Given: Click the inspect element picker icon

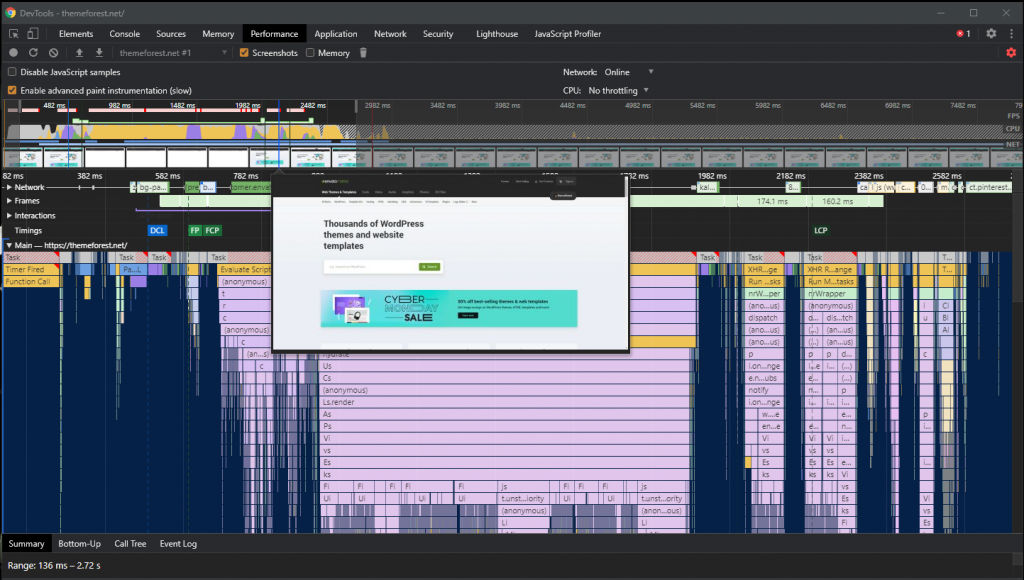Looking at the screenshot, I should click(x=14, y=33).
